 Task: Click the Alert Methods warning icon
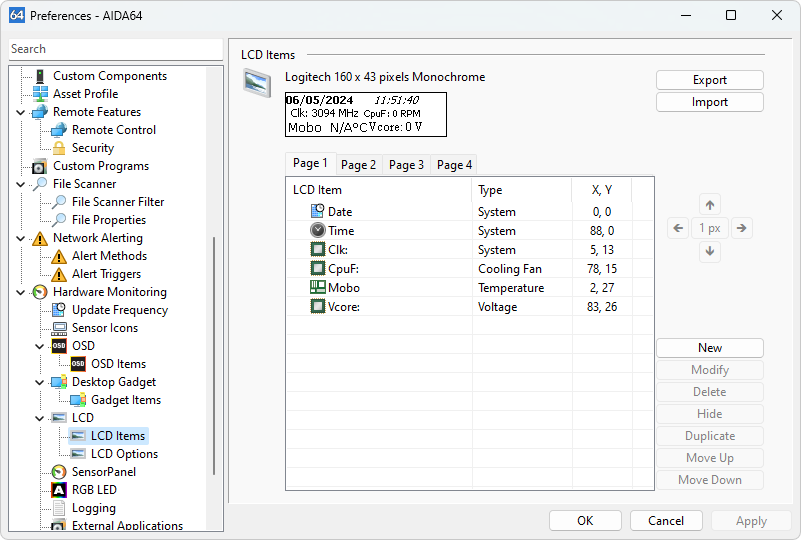(x=59, y=256)
